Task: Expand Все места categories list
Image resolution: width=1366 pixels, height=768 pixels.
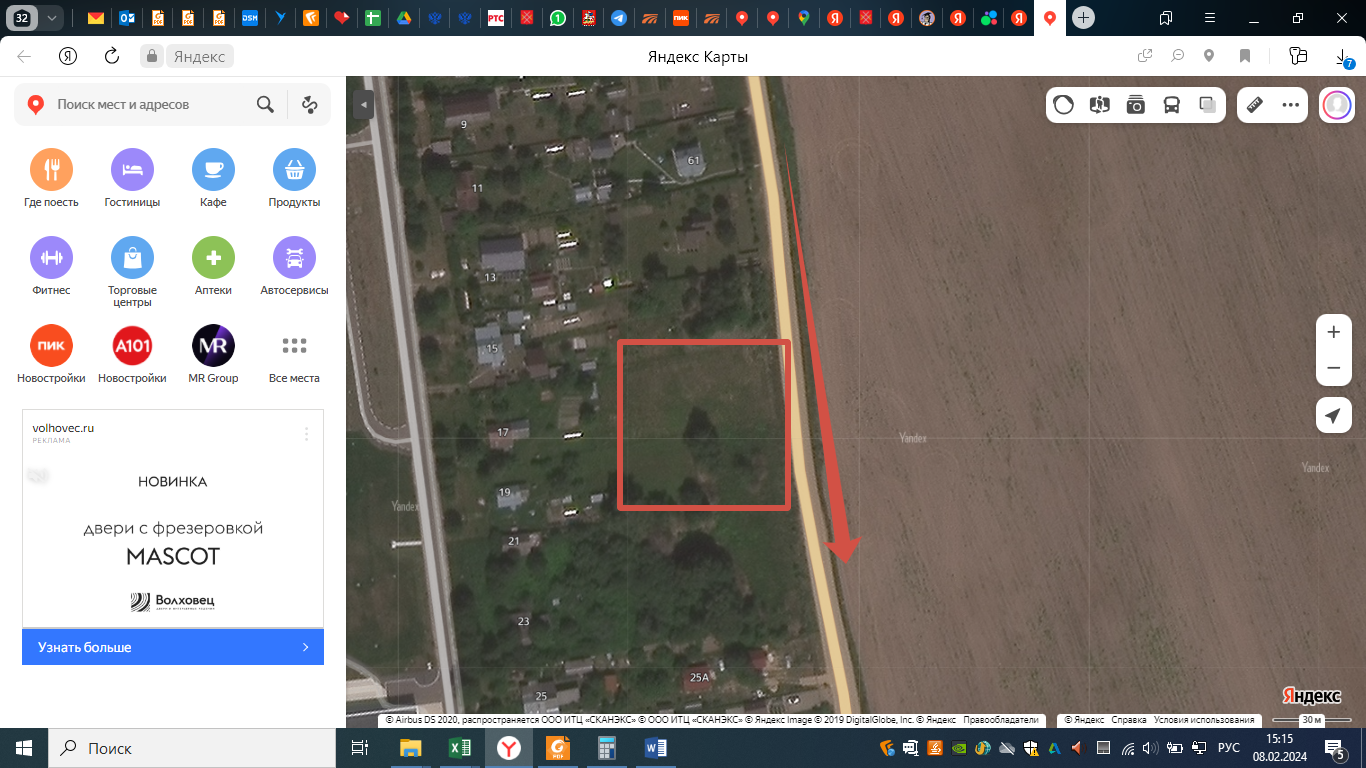Action: pos(294,355)
